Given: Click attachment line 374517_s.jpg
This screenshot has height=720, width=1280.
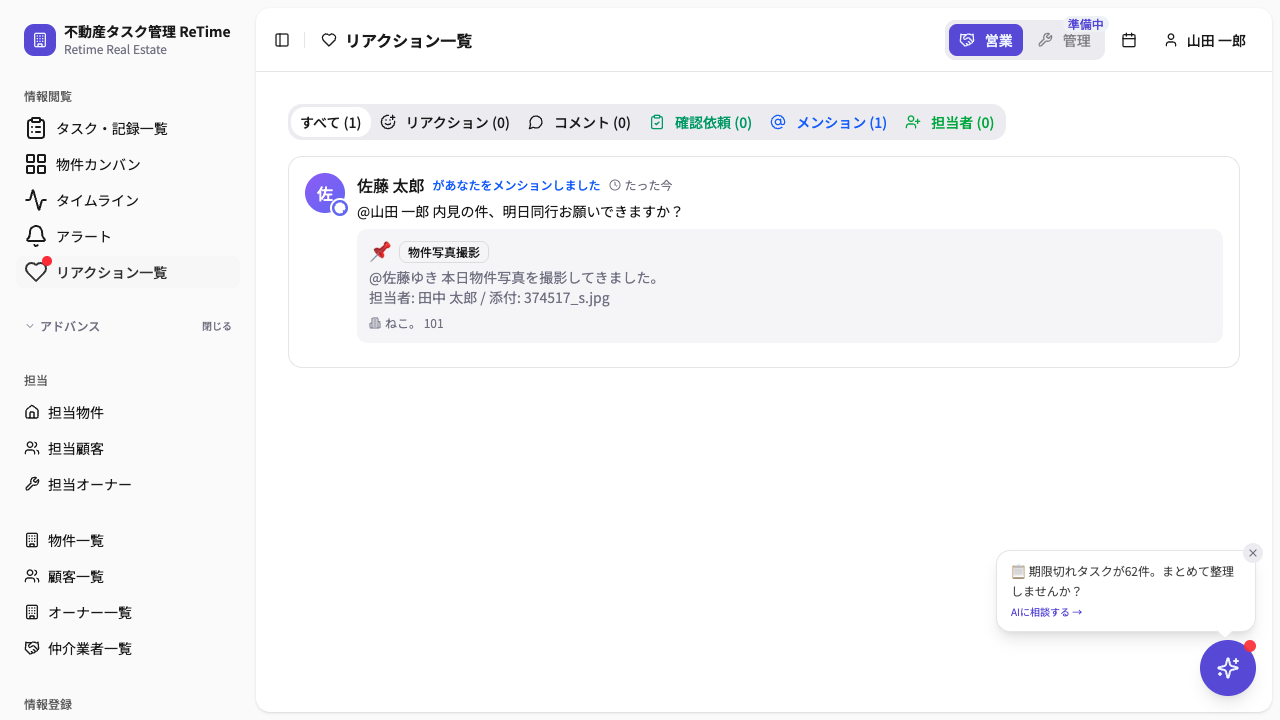Looking at the screenshot, I should point(489,297).
